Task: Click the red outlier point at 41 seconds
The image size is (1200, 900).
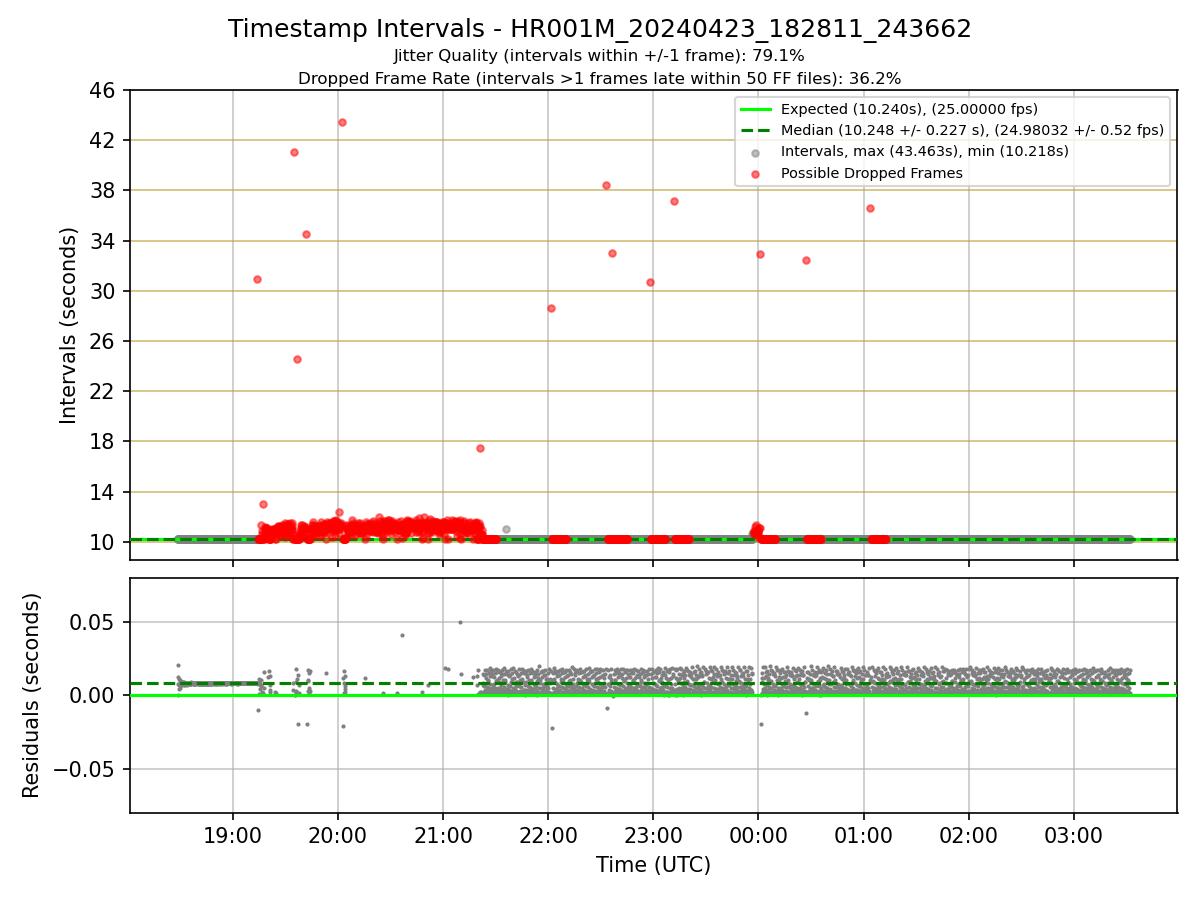Action: (x=294, y=152)
